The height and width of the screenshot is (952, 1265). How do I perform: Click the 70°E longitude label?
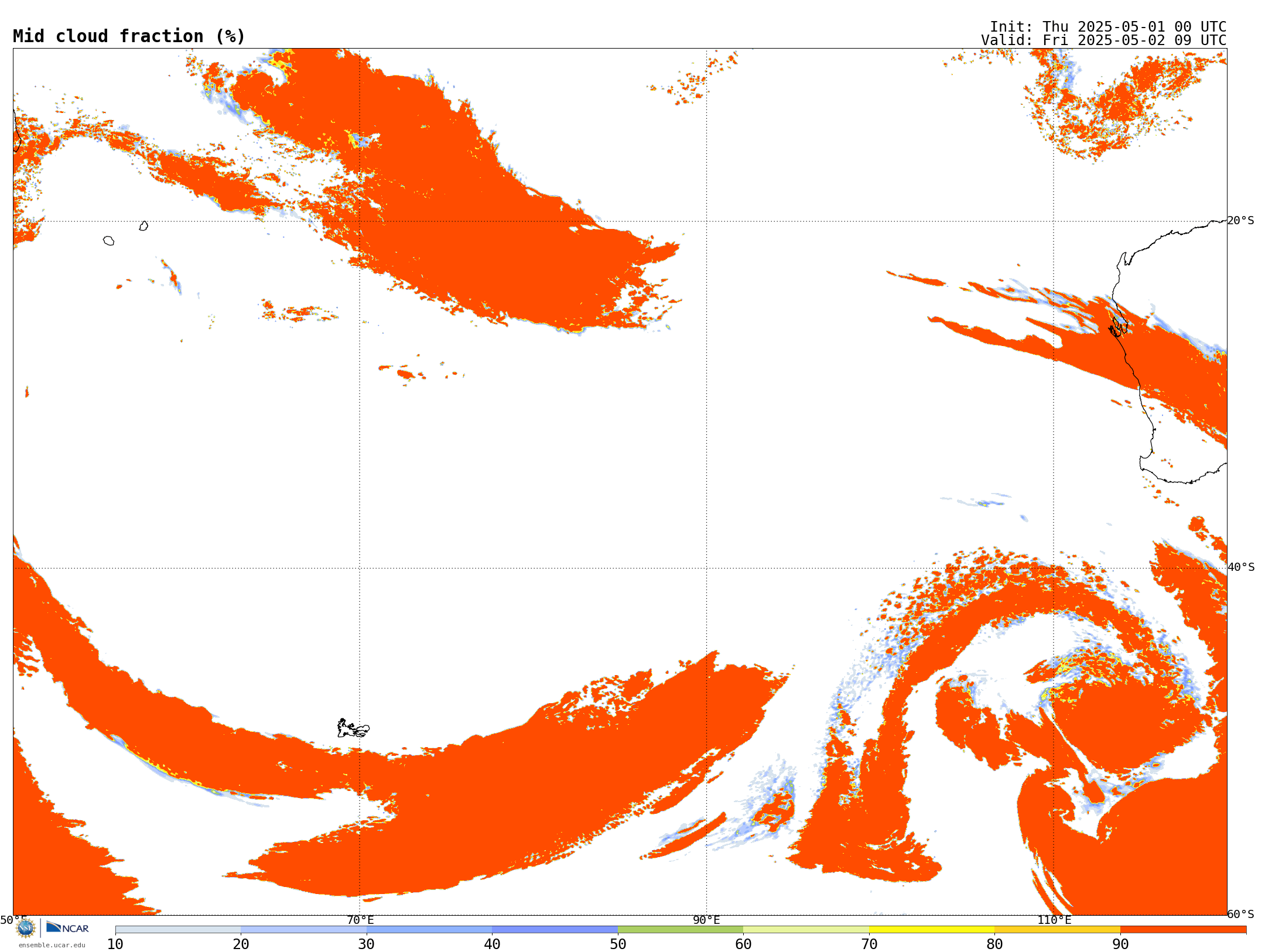pyautogui.click(x=360, y=920)
